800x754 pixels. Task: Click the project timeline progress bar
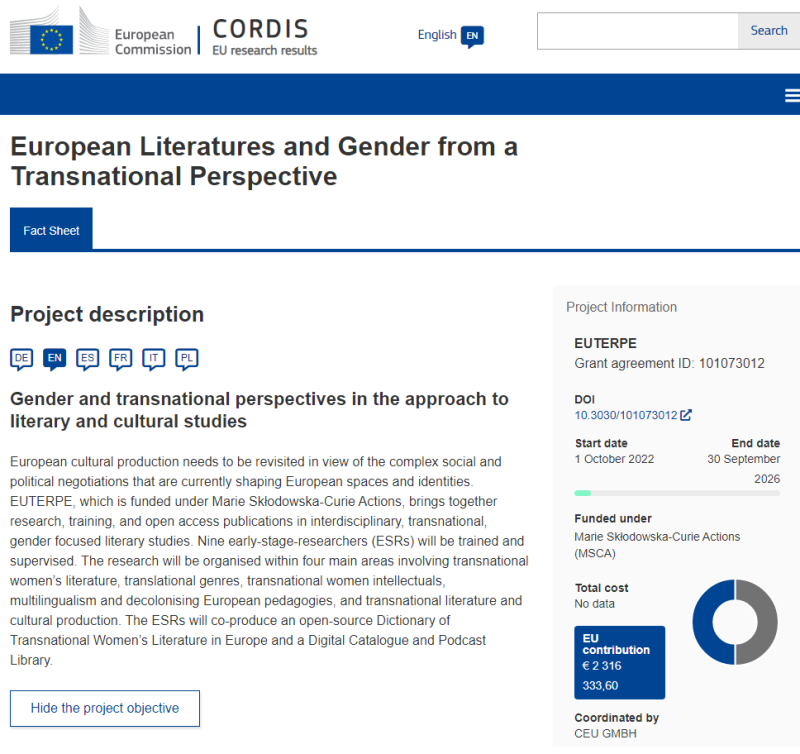pyautogui.click(x=677, y=493)
